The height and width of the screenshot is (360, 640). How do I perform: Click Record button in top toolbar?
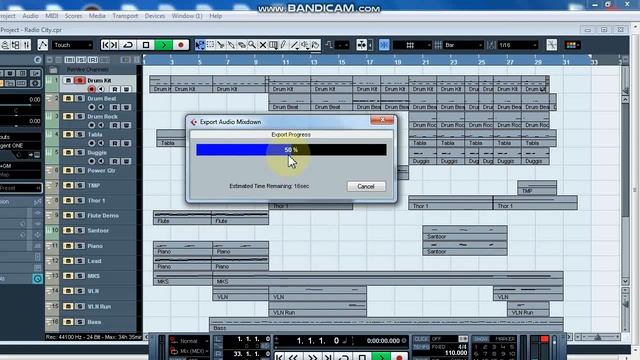tap(181, 45)
